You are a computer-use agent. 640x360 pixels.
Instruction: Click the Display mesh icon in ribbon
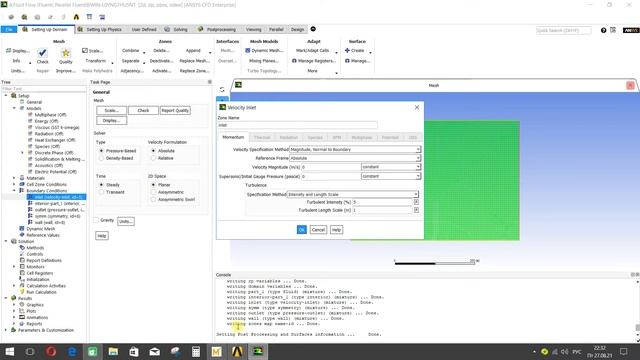8,51
